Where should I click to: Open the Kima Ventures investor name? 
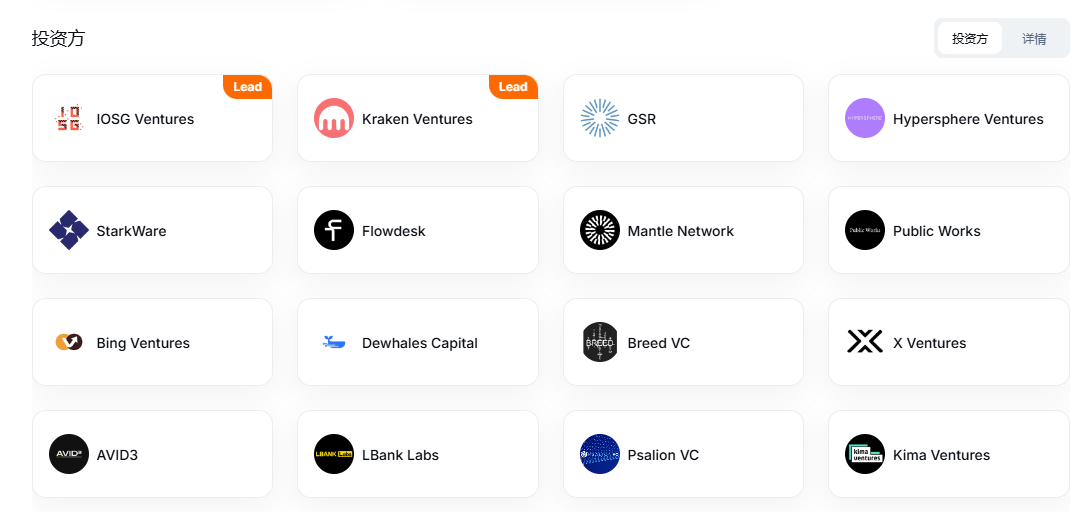coord(941,455)
